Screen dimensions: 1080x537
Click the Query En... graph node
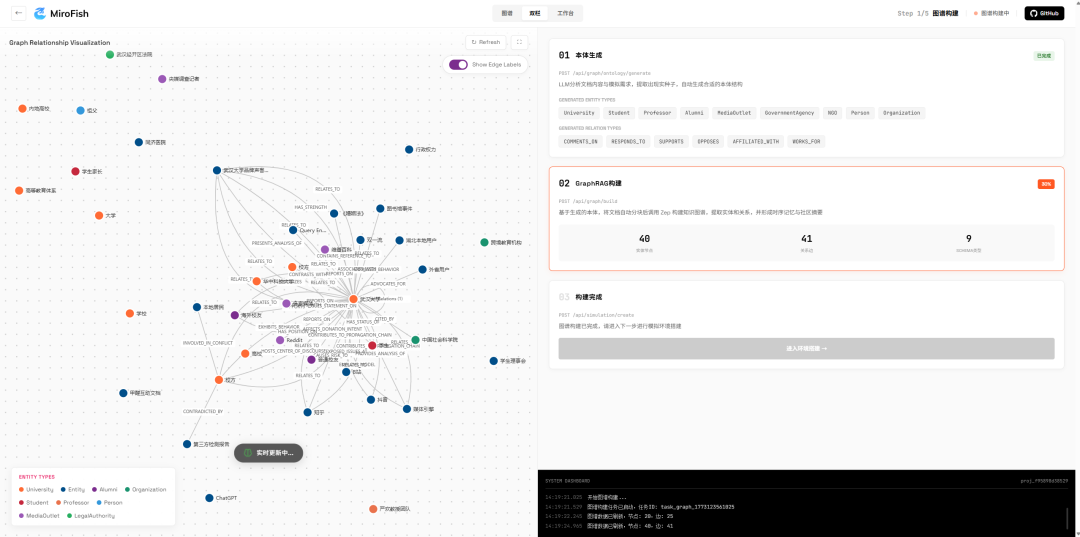(x=293, y=230)
